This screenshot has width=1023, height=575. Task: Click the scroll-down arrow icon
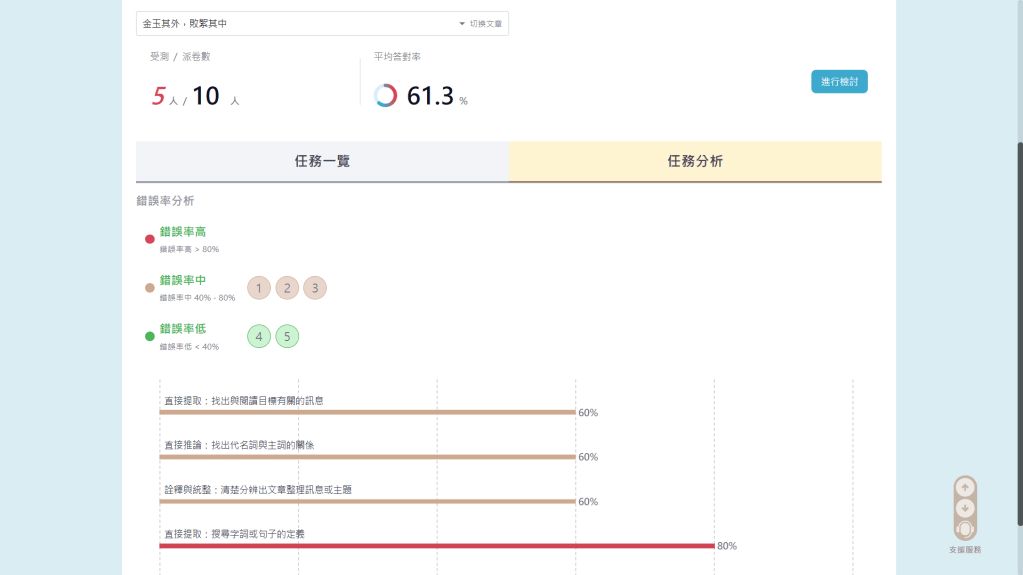[x=965, y=508]
